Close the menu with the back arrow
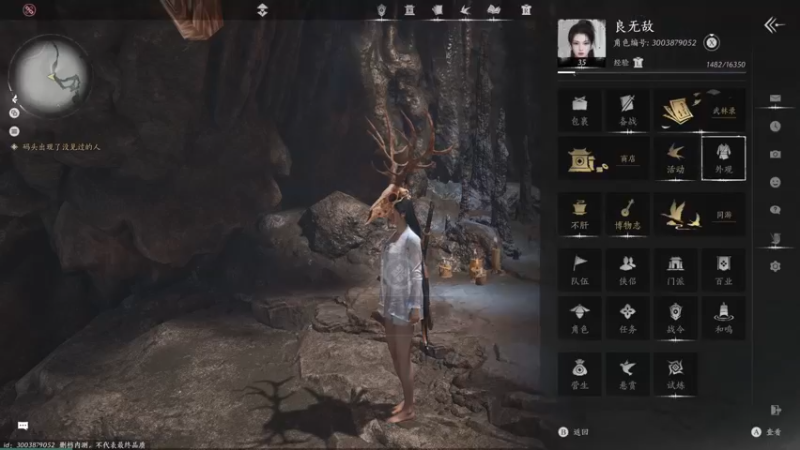 click(x=774, y=24)
